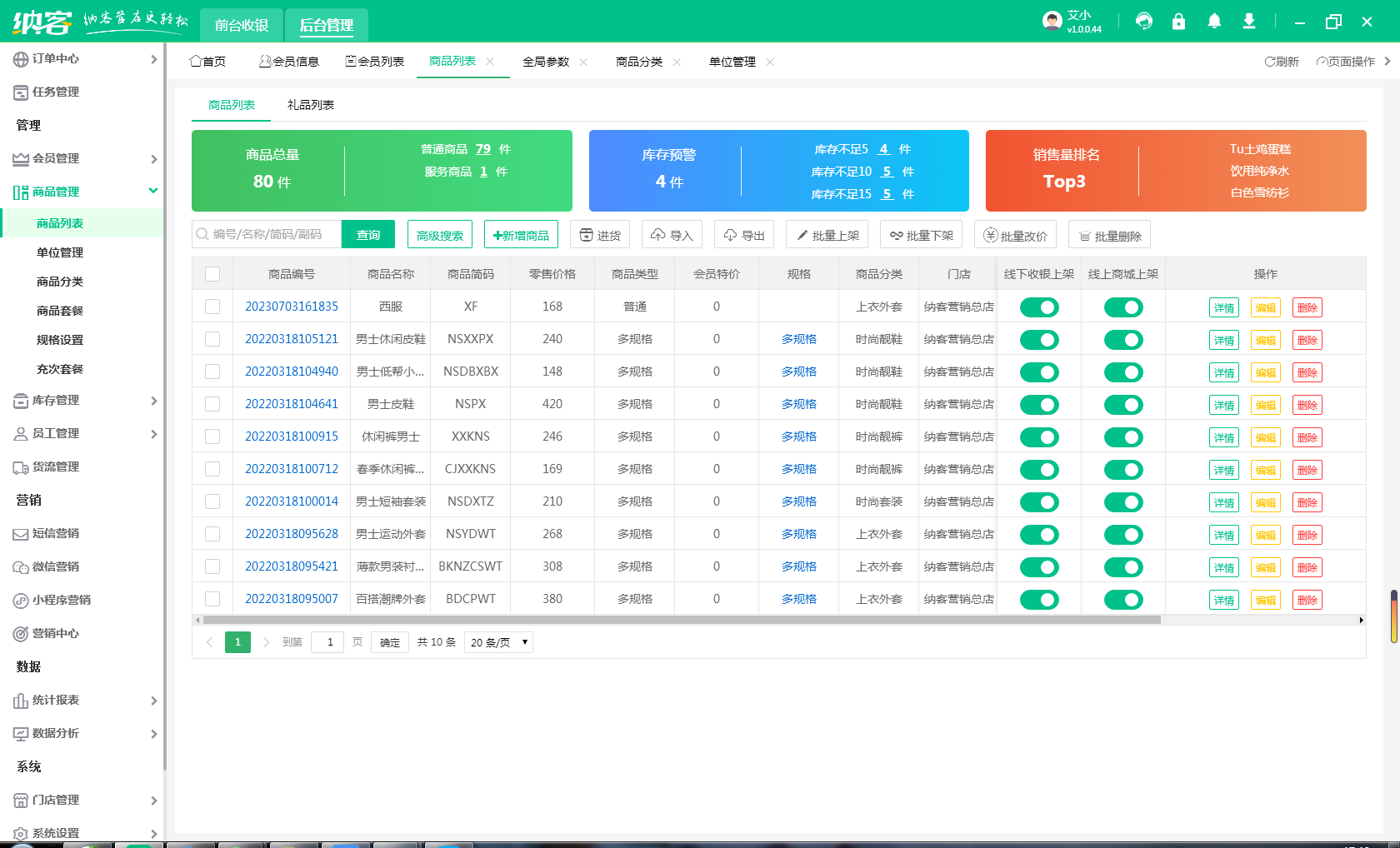
Task: Click the 查询 search button
Action: (367, 234)
